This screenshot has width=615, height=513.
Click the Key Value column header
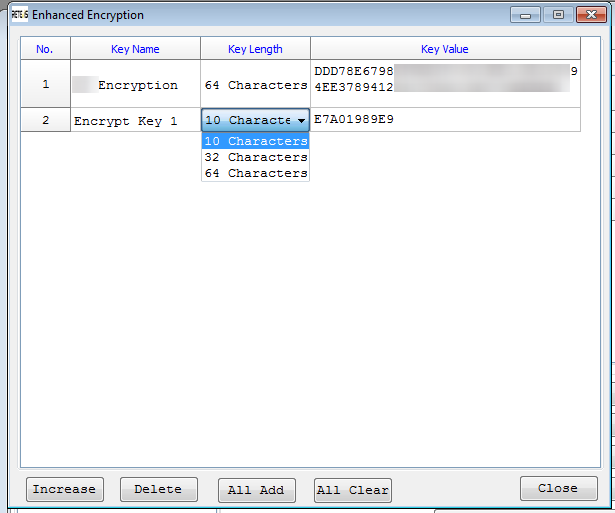pos(444,49)
